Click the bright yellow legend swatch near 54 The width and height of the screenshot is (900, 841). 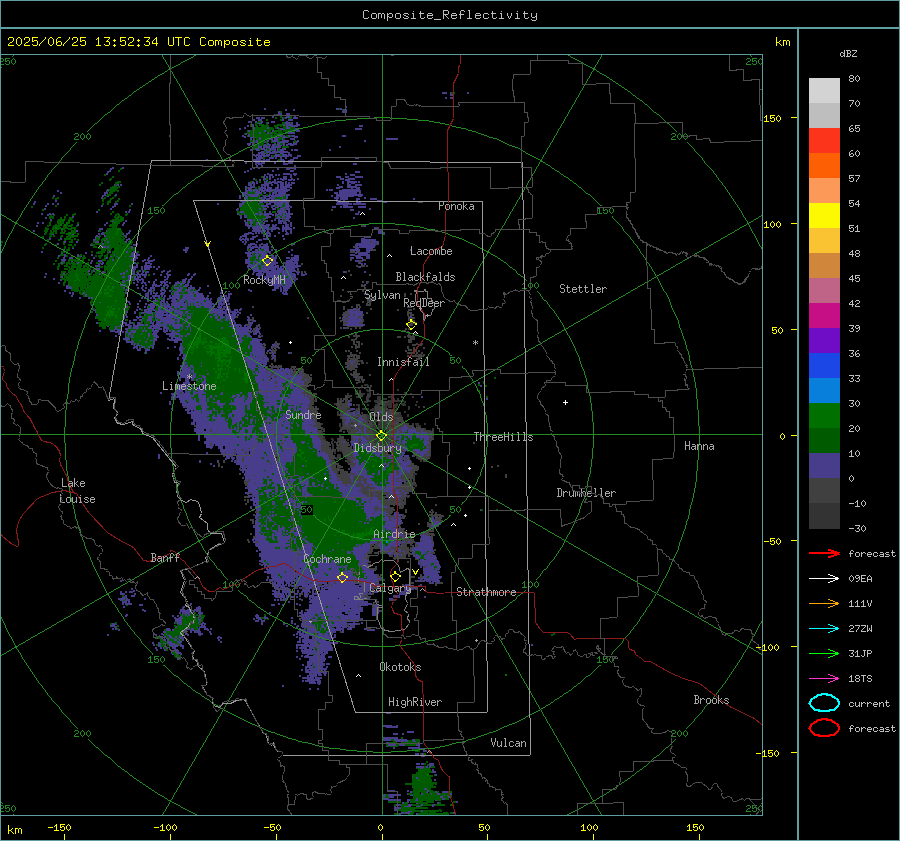[x=824, y=215]
